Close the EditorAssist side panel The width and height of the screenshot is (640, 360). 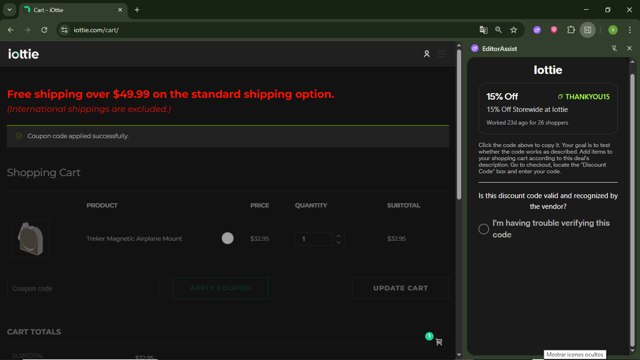pyautogui.click(x=629, y=48)
